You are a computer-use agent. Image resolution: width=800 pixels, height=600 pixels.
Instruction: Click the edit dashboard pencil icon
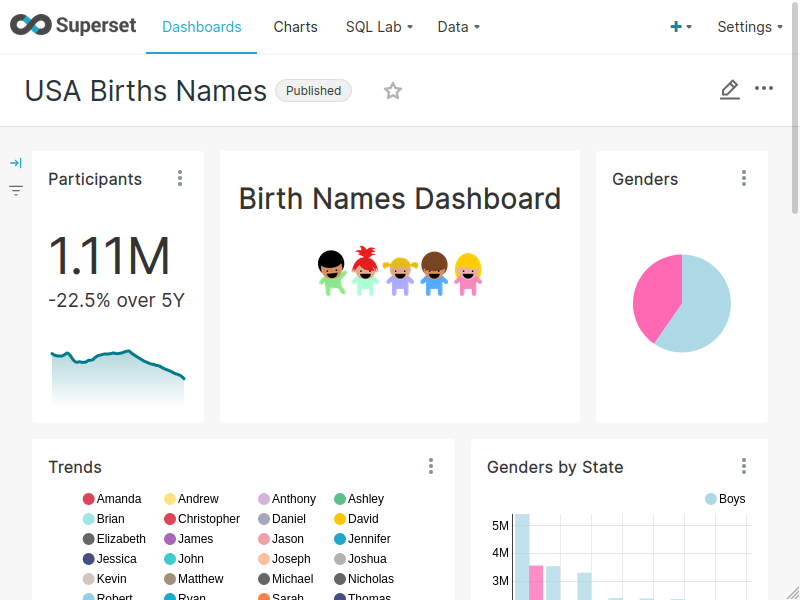pos(729,90)
